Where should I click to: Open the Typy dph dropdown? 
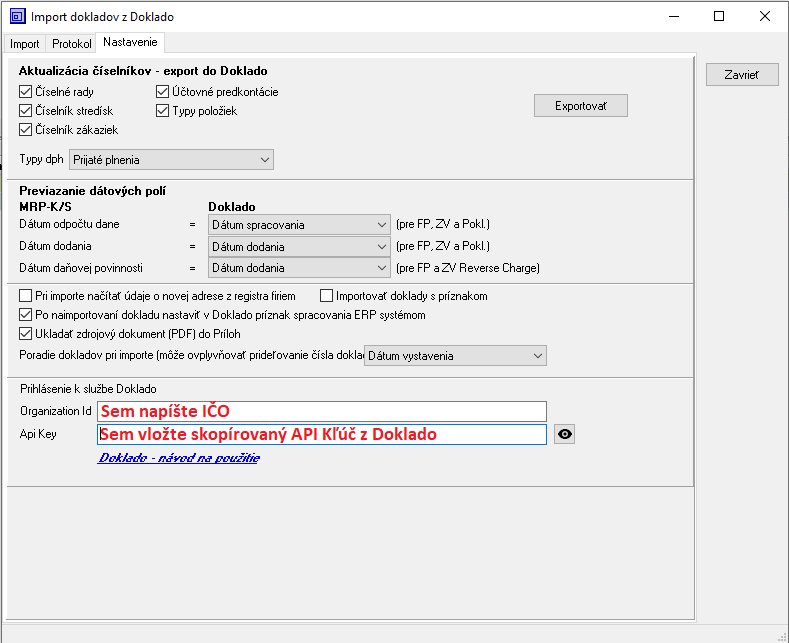tap(172, 159)
